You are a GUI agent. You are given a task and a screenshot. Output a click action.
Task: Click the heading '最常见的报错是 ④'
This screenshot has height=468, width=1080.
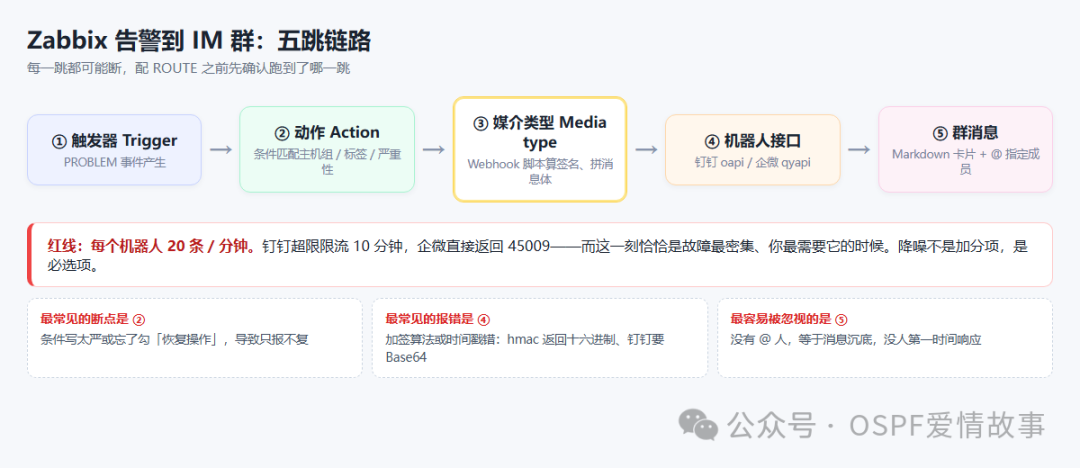(438, 319)
